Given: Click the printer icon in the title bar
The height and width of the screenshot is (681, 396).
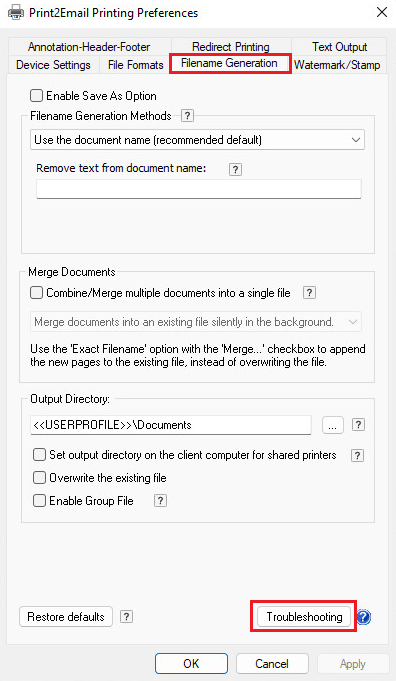Looking at the screenshot, I should pos(16,12).
